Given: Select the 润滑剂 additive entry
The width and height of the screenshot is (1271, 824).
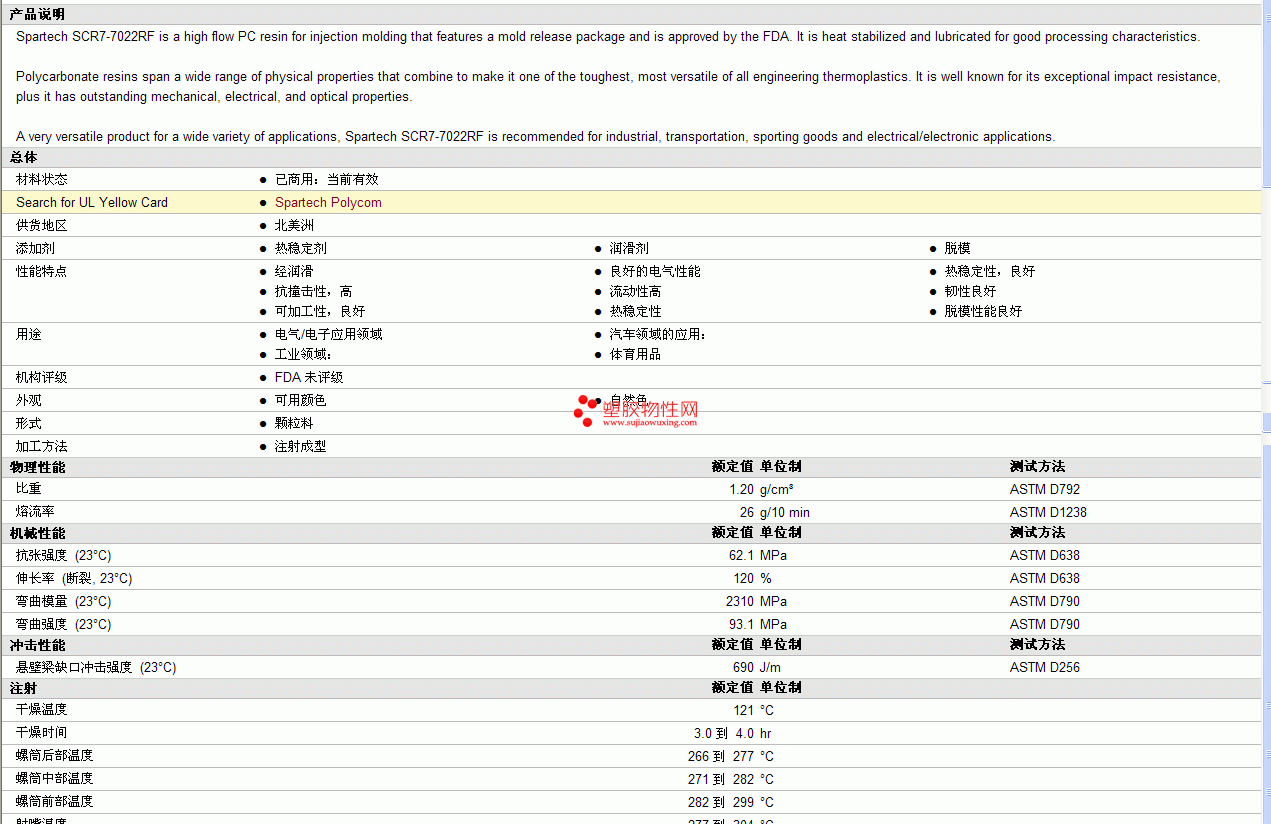Looking at the screenshot, I should 629,248.
